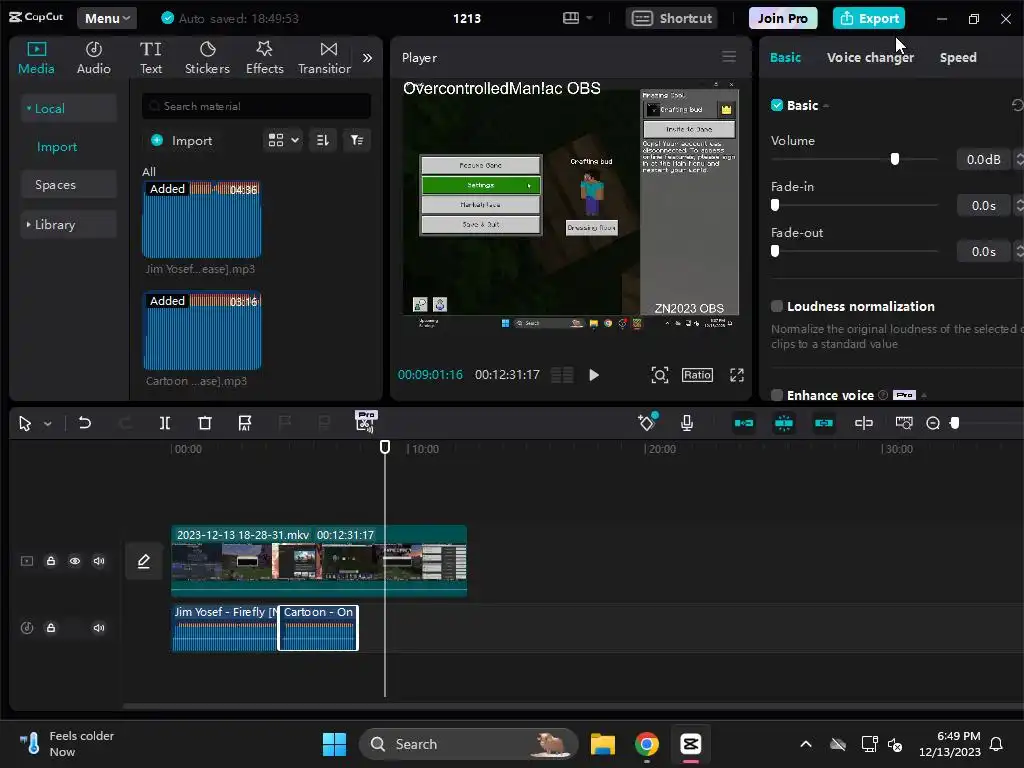Play the video preview
The height and width of the screenshot is (768, 1024).
click(594, 375)
